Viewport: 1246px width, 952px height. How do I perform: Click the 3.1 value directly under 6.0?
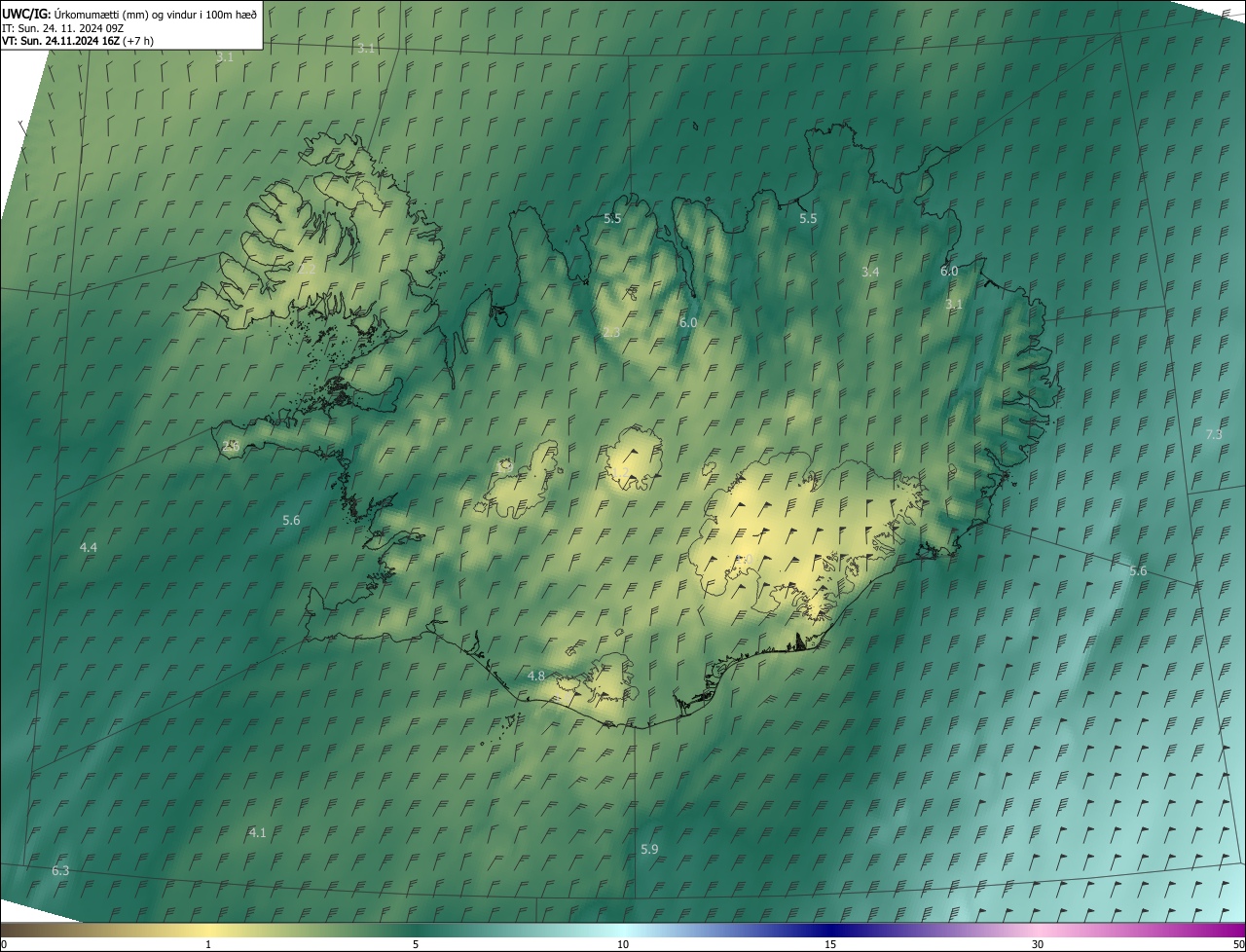tap(954, 304)
